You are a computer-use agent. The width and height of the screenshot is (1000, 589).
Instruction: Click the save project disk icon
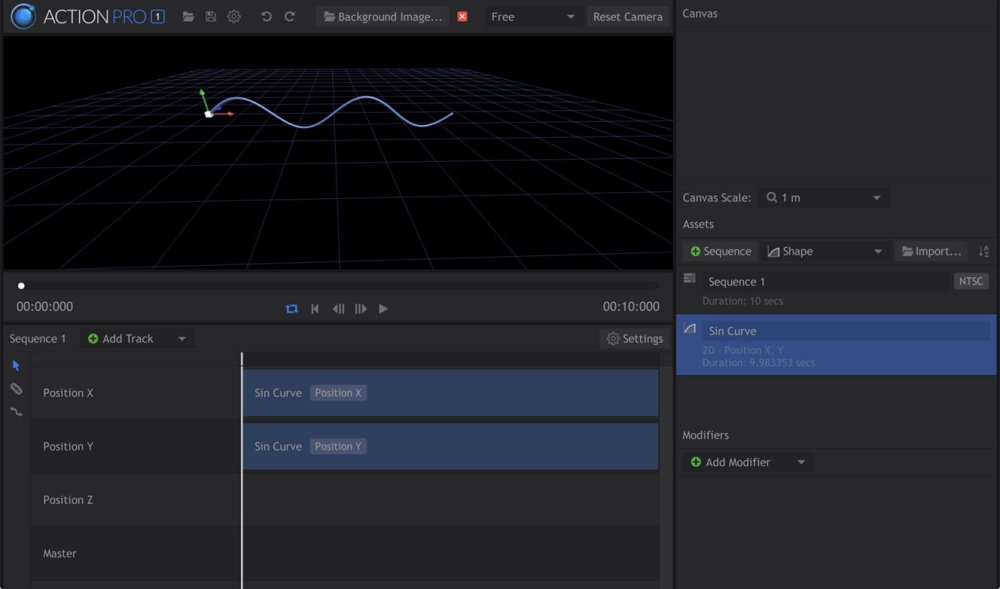(x=211, y=17)
